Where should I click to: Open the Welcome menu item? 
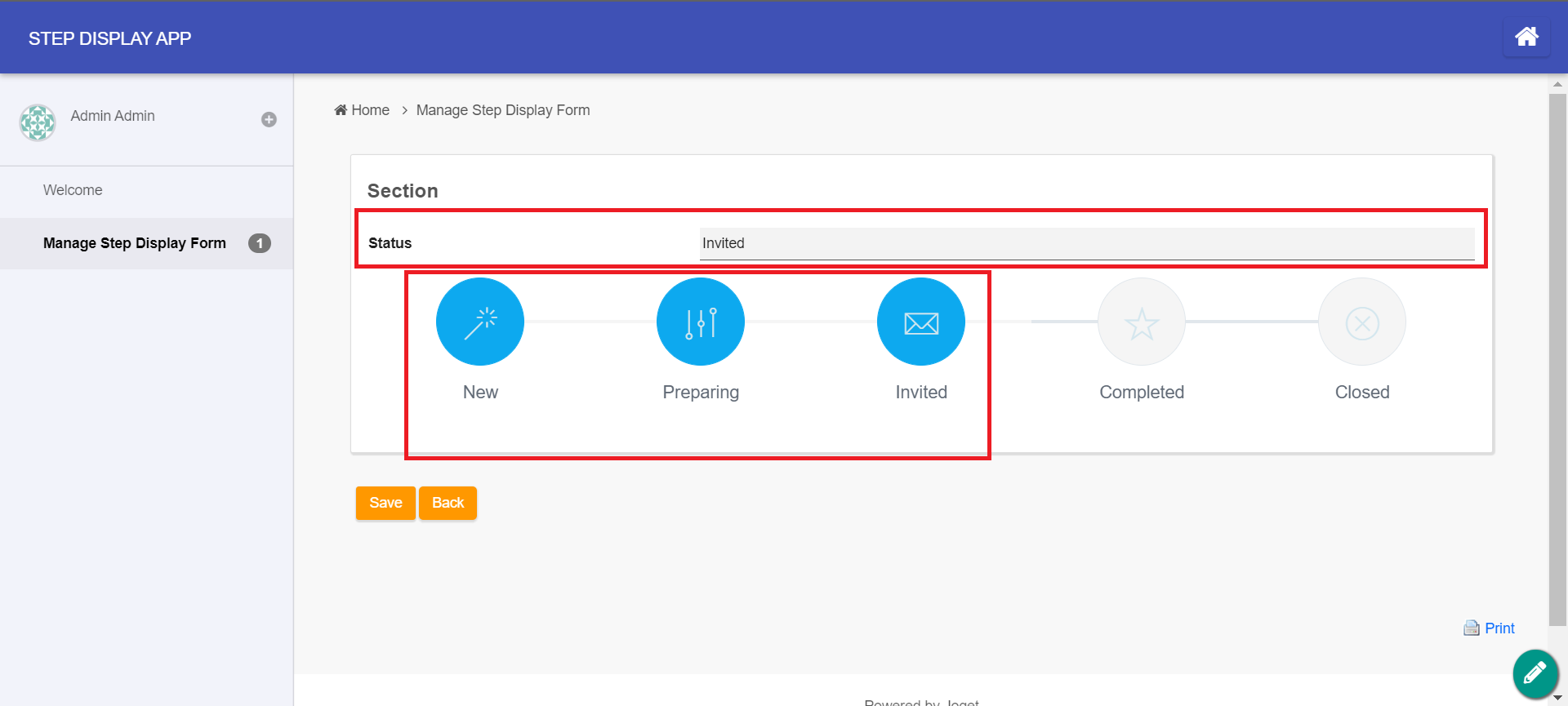pyautogui.click(x=147, y=190)
